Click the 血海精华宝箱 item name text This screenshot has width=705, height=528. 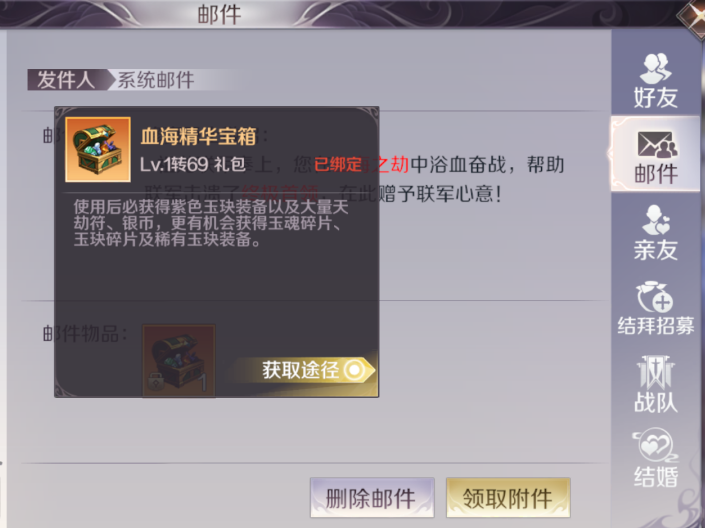[x=198, y=136]
